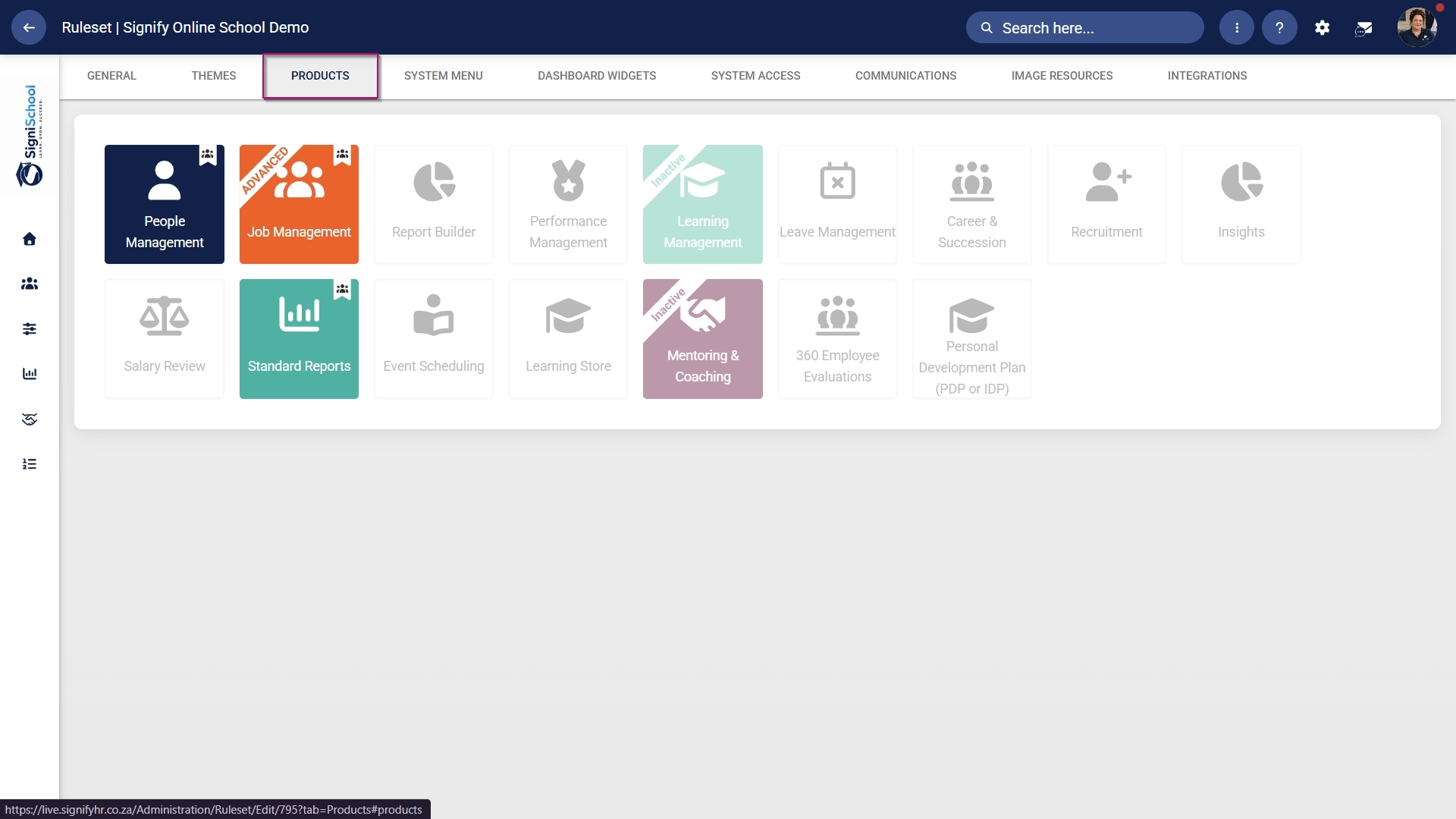Select the People Management product tile
The height and width of the screenshot is (819, 1456).
(165, 204)
